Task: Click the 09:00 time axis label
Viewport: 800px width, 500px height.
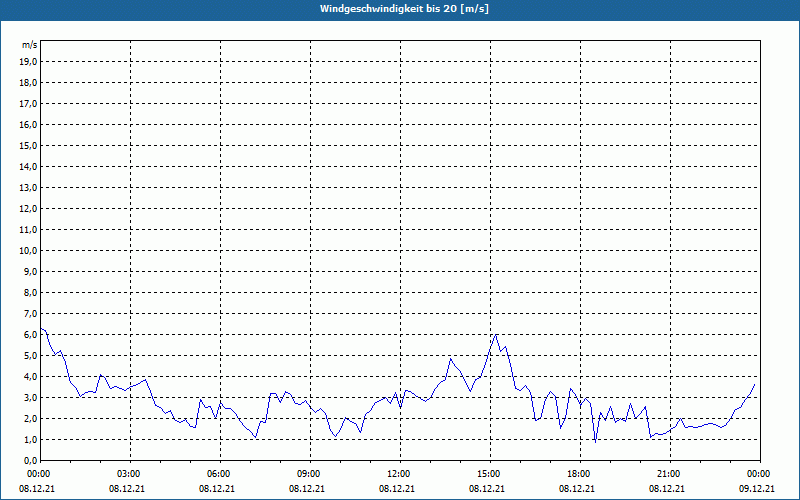Action: (x=310, y=474)
